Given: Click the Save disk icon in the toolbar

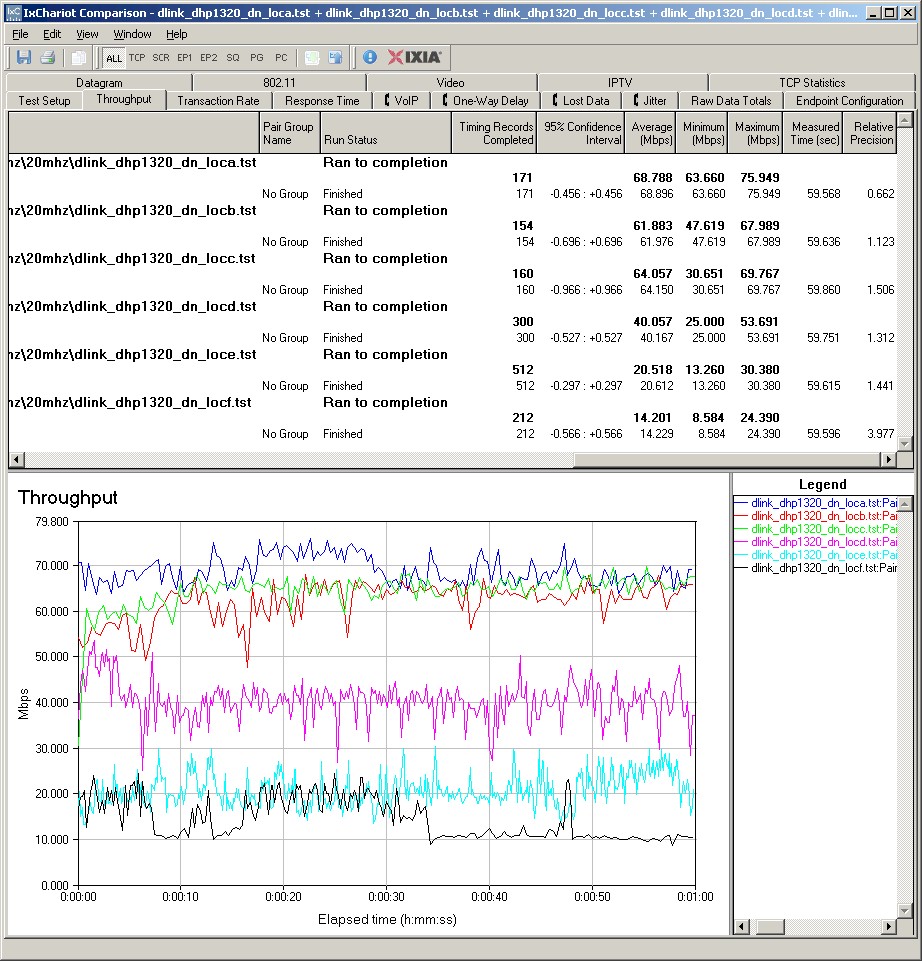Looking at the screenshot, I should point(24,58).
